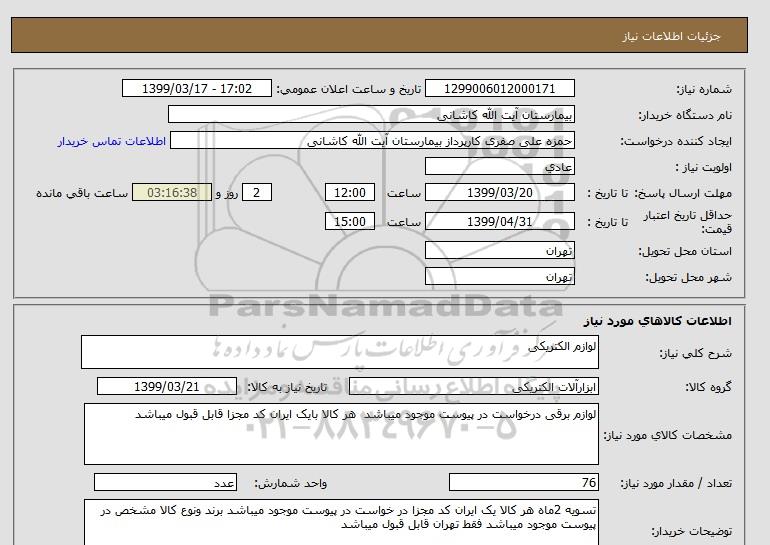This screenshot has height=545, width=770.
Task: Click the product group field ابزارآلات الکتریکی
Action: [473, 386]
